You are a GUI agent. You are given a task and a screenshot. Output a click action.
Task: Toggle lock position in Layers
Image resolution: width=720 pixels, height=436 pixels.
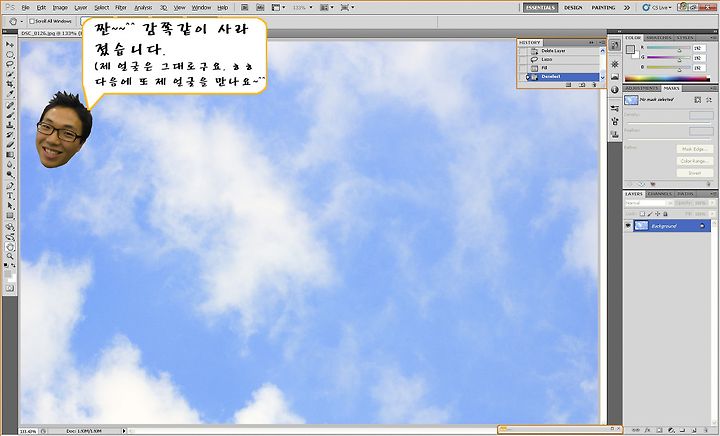point(658,214)
